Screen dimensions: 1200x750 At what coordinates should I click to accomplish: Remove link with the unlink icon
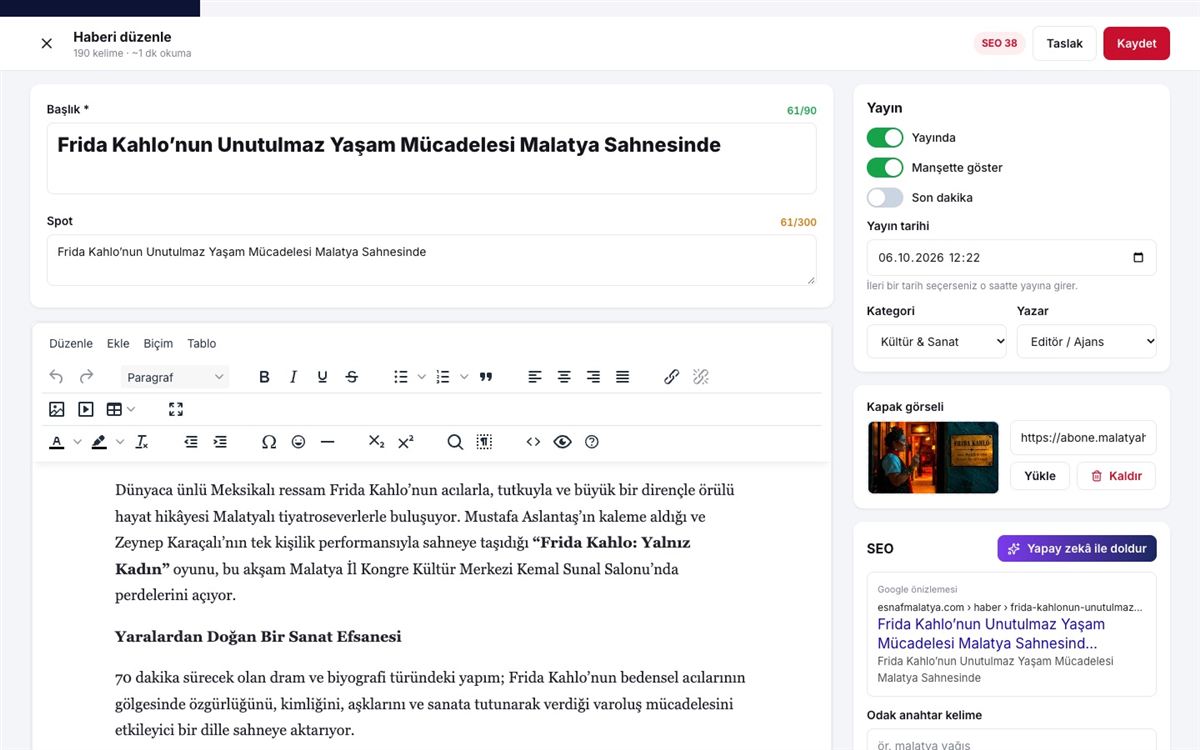point(700,377)
